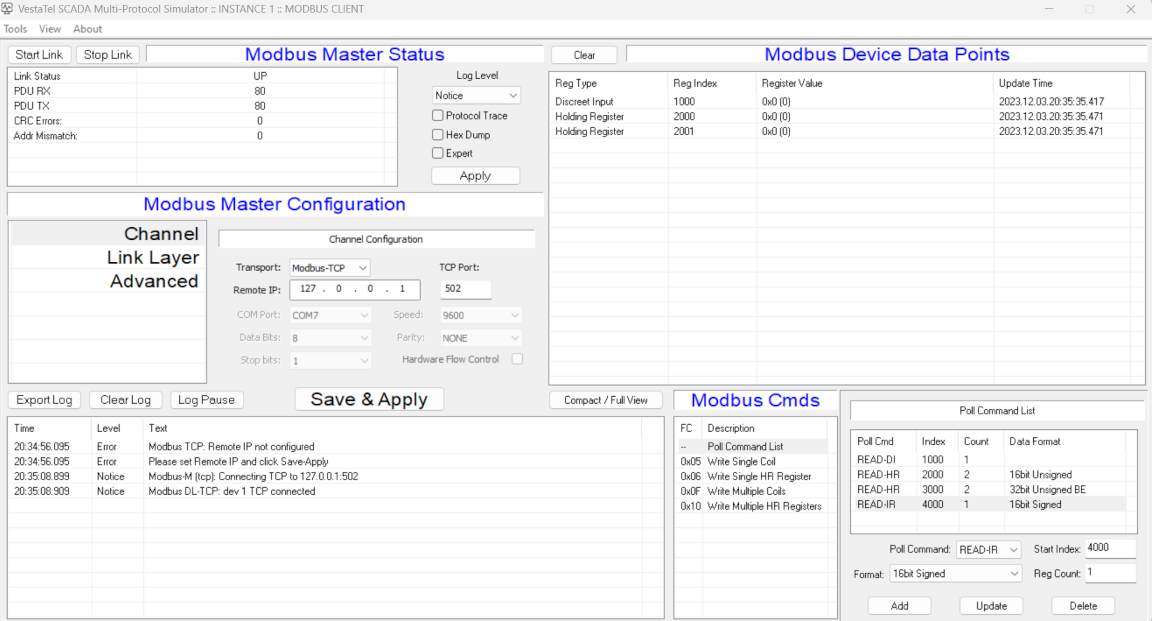Click Export Log button
The height and width of the screenshot is (621, 1152).
click(45, 400)
